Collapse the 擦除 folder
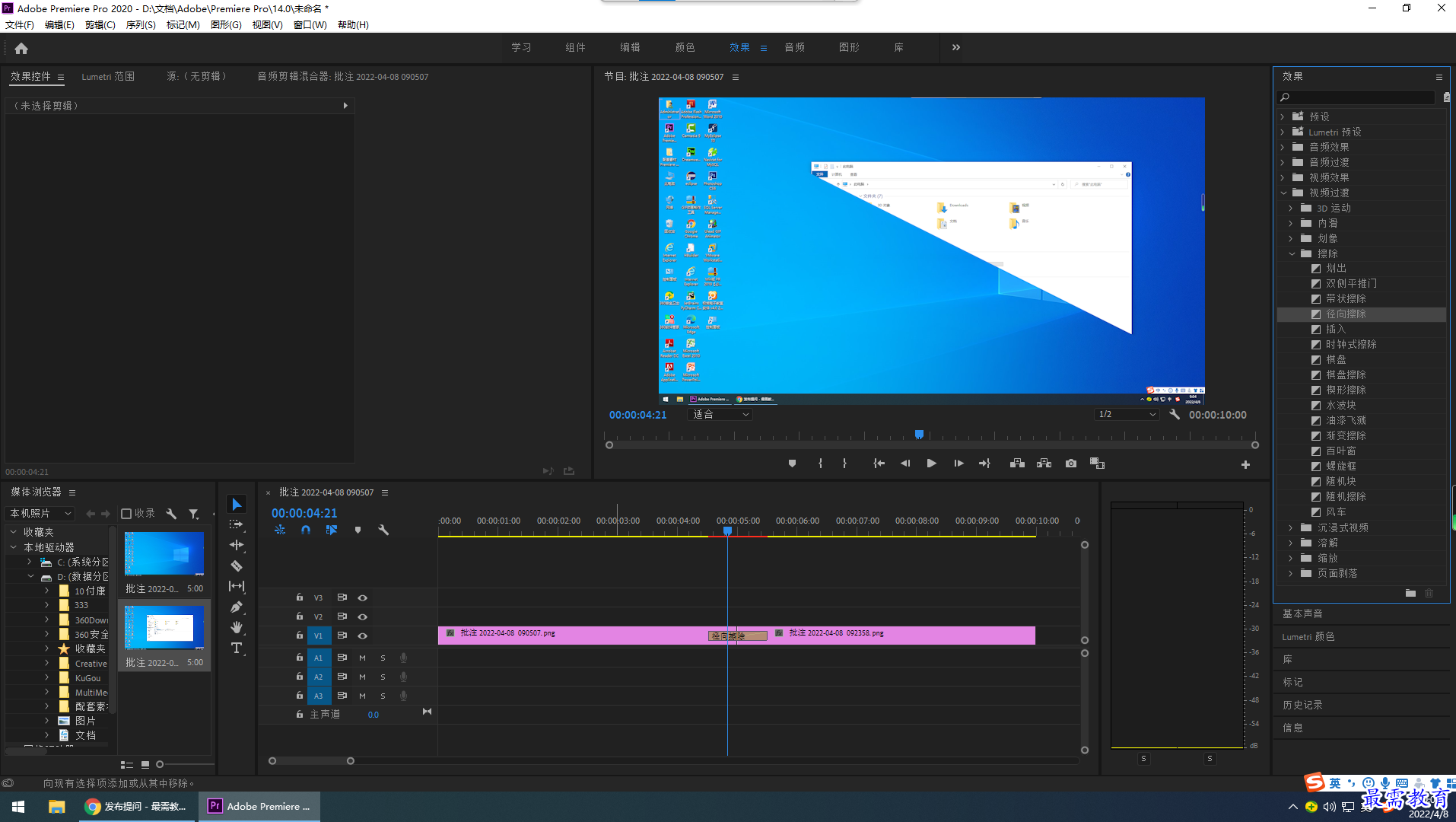Screen dimensions: 1456x822 (x=1291, y=253)
